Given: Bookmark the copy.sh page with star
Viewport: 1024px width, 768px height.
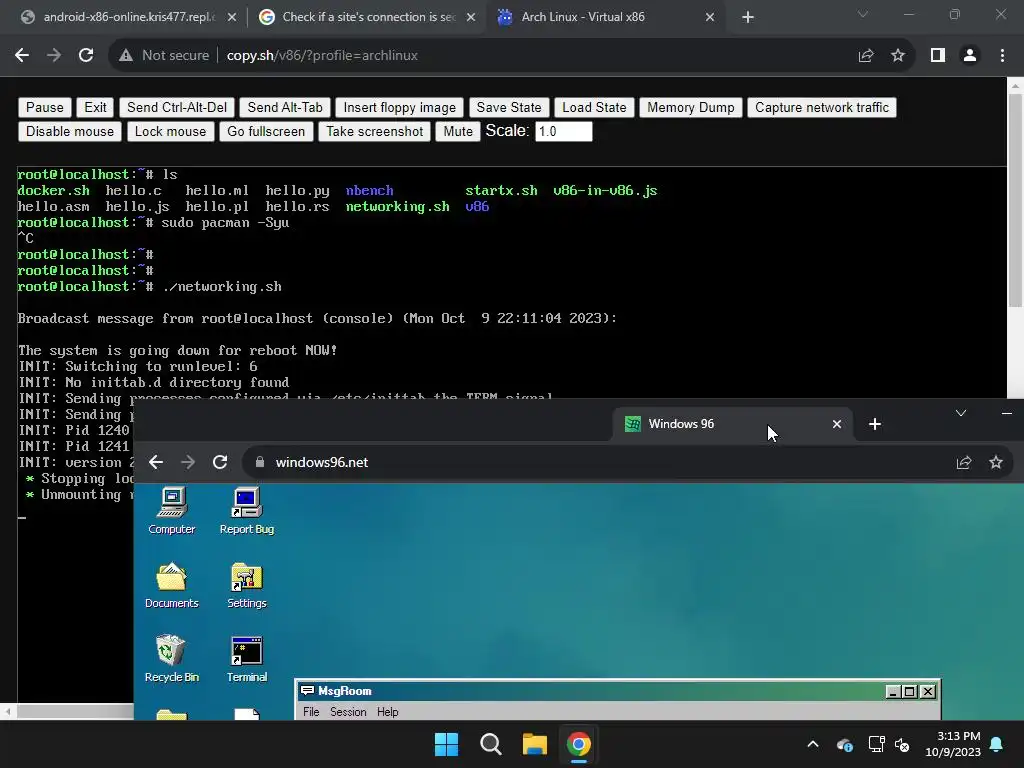Looking at the screenshot, I should click(898, 56).
